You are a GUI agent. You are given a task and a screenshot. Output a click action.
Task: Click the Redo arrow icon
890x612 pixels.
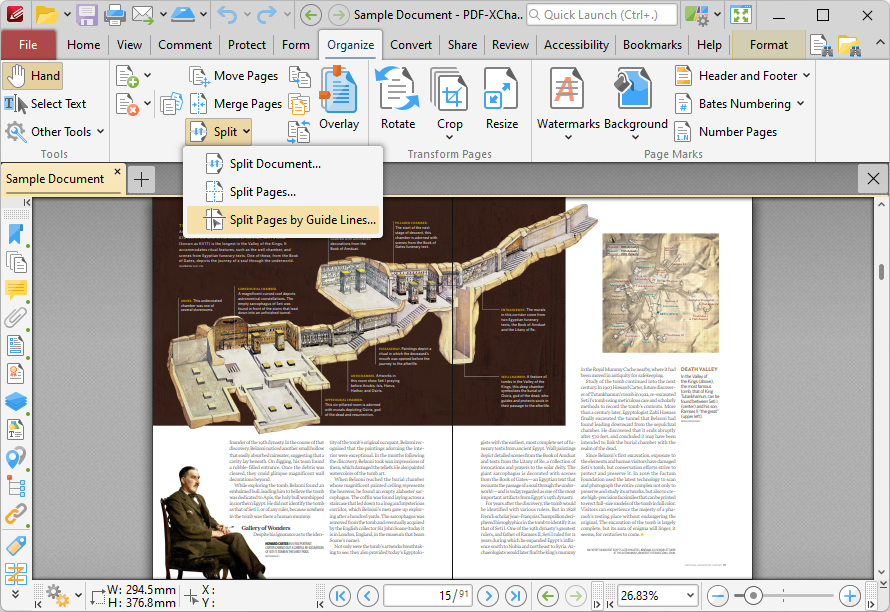coord(267,15)
